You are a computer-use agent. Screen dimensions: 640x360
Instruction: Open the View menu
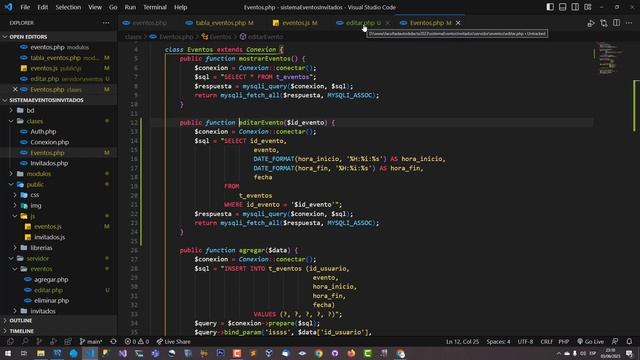tap(95, 7)
